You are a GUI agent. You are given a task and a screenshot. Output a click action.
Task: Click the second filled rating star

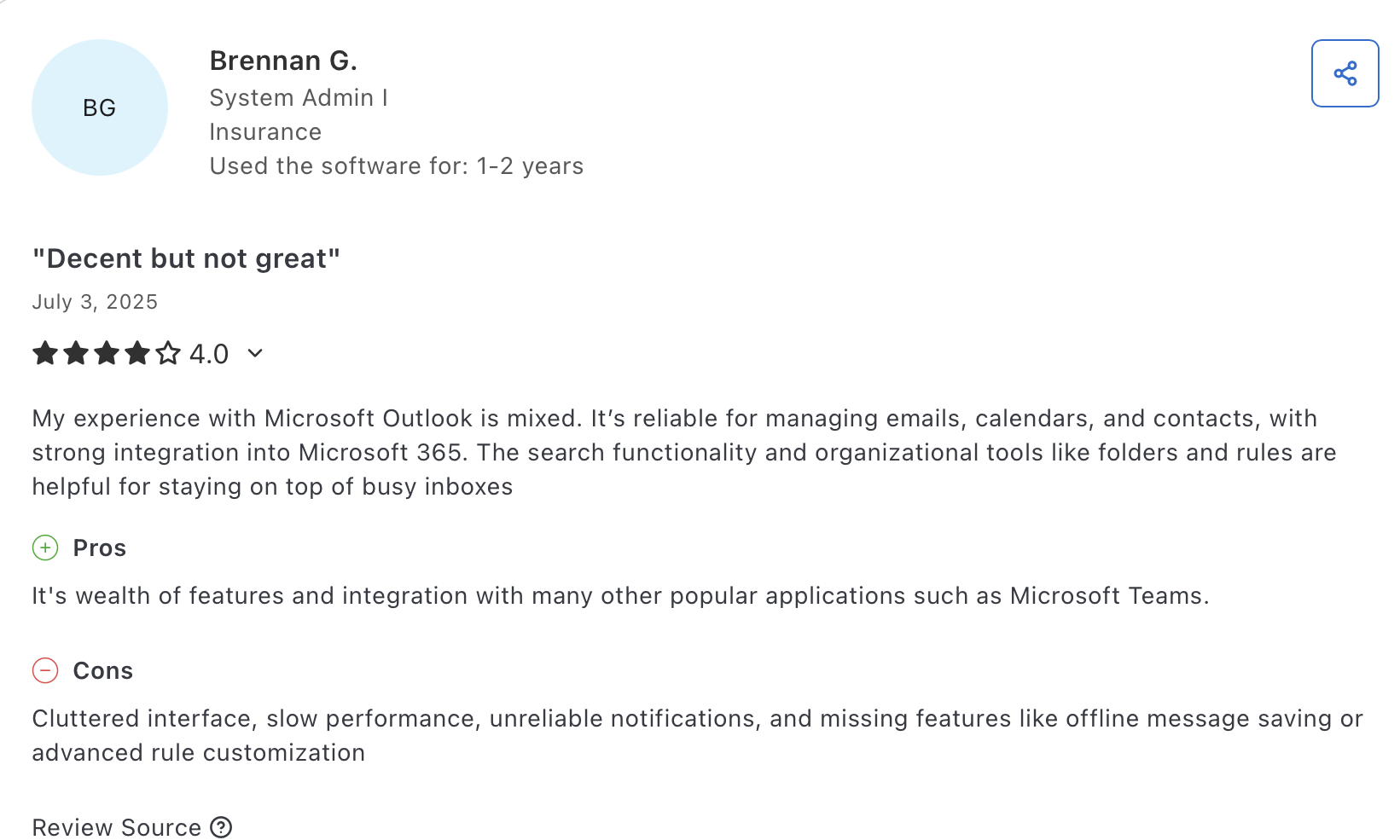pos(76,353)
